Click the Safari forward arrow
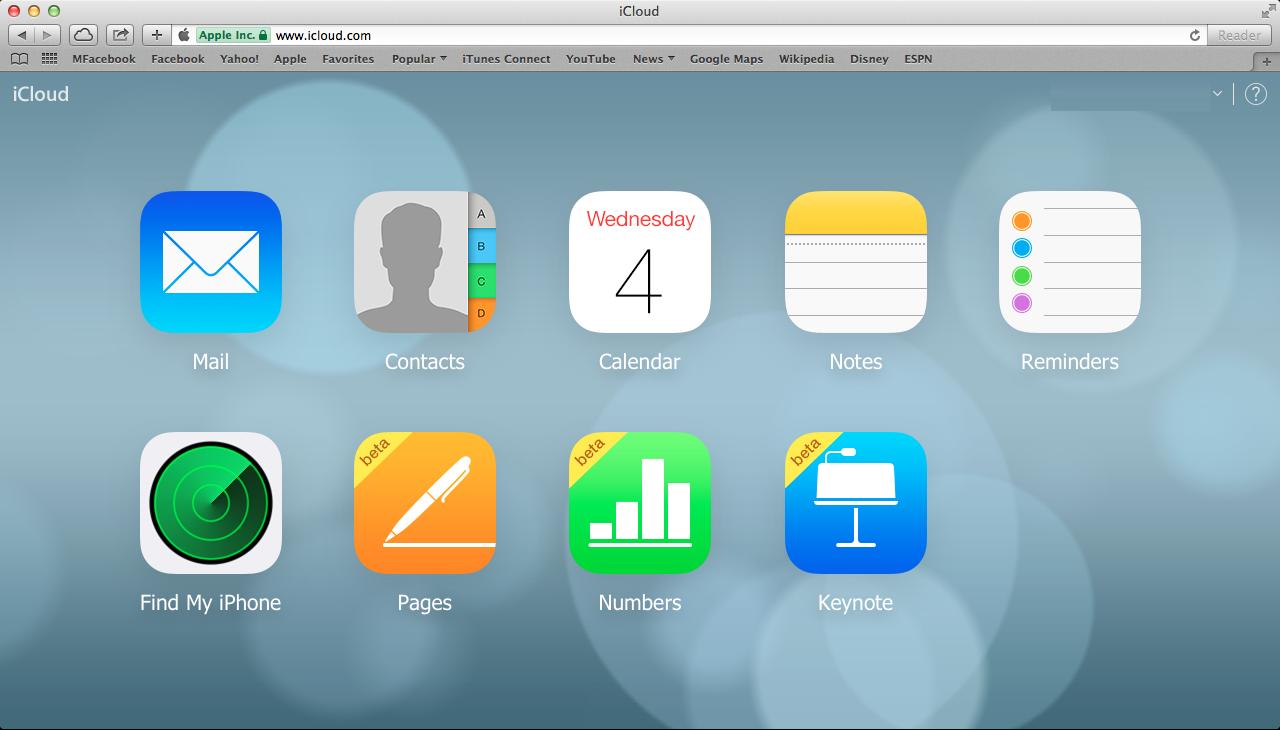 pyautogui.click(x=47, y=35)
